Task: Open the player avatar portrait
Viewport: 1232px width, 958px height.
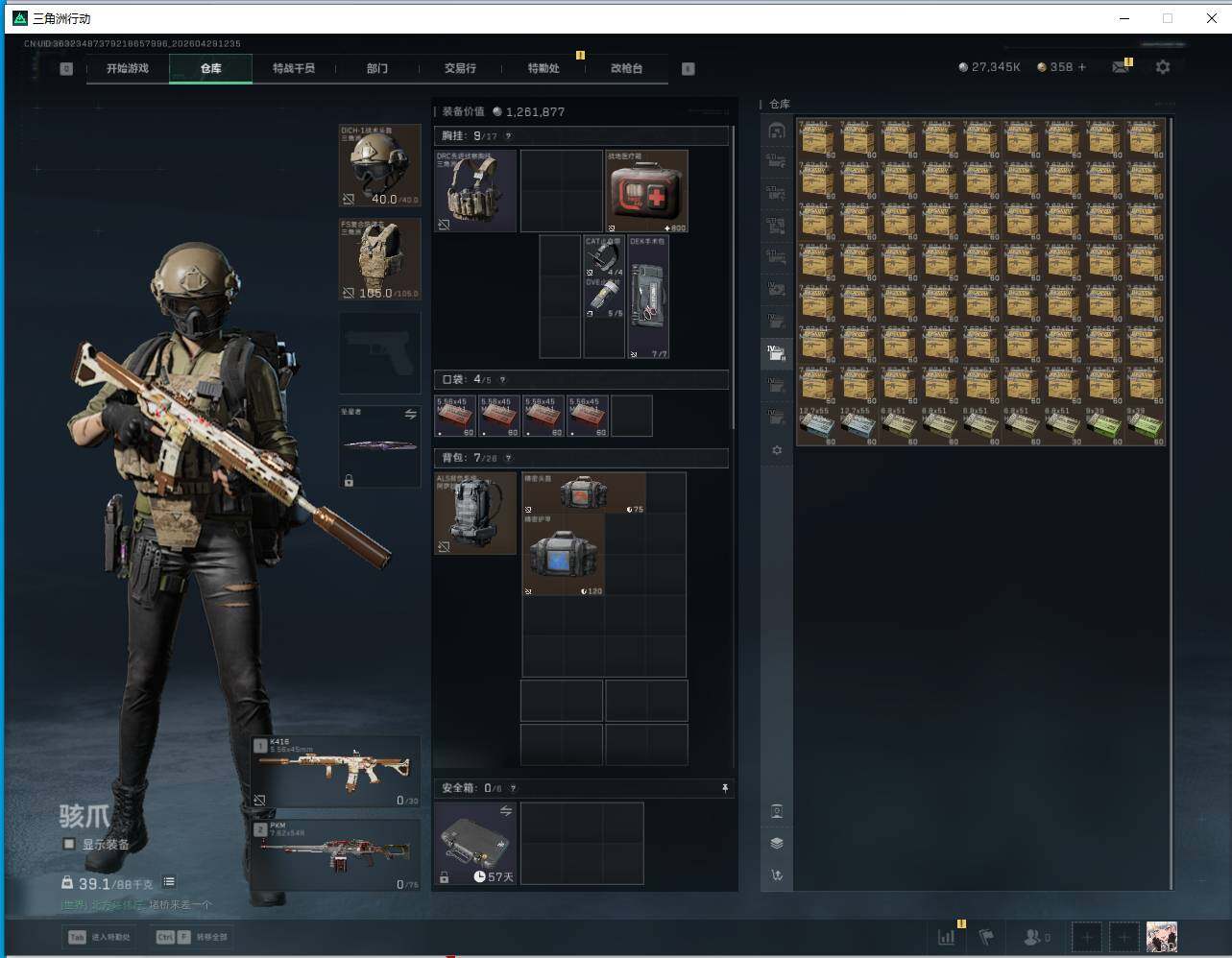Action: (x=1162, y=937)
